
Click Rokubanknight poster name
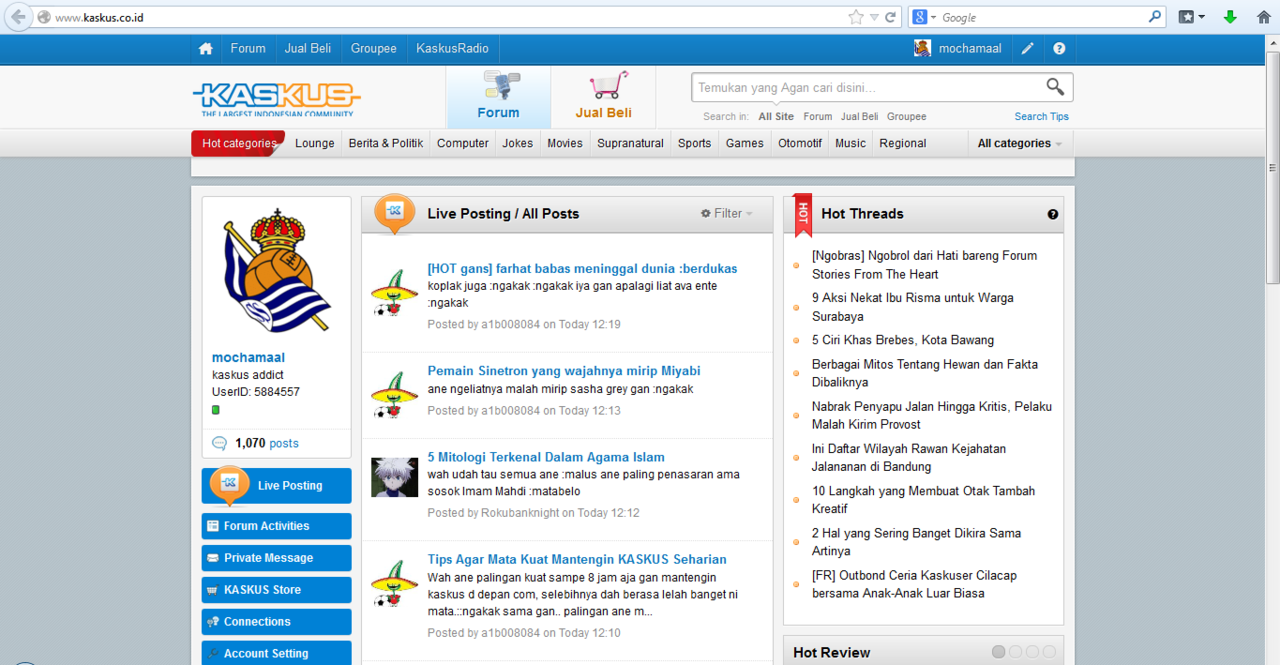pos(519,513)
